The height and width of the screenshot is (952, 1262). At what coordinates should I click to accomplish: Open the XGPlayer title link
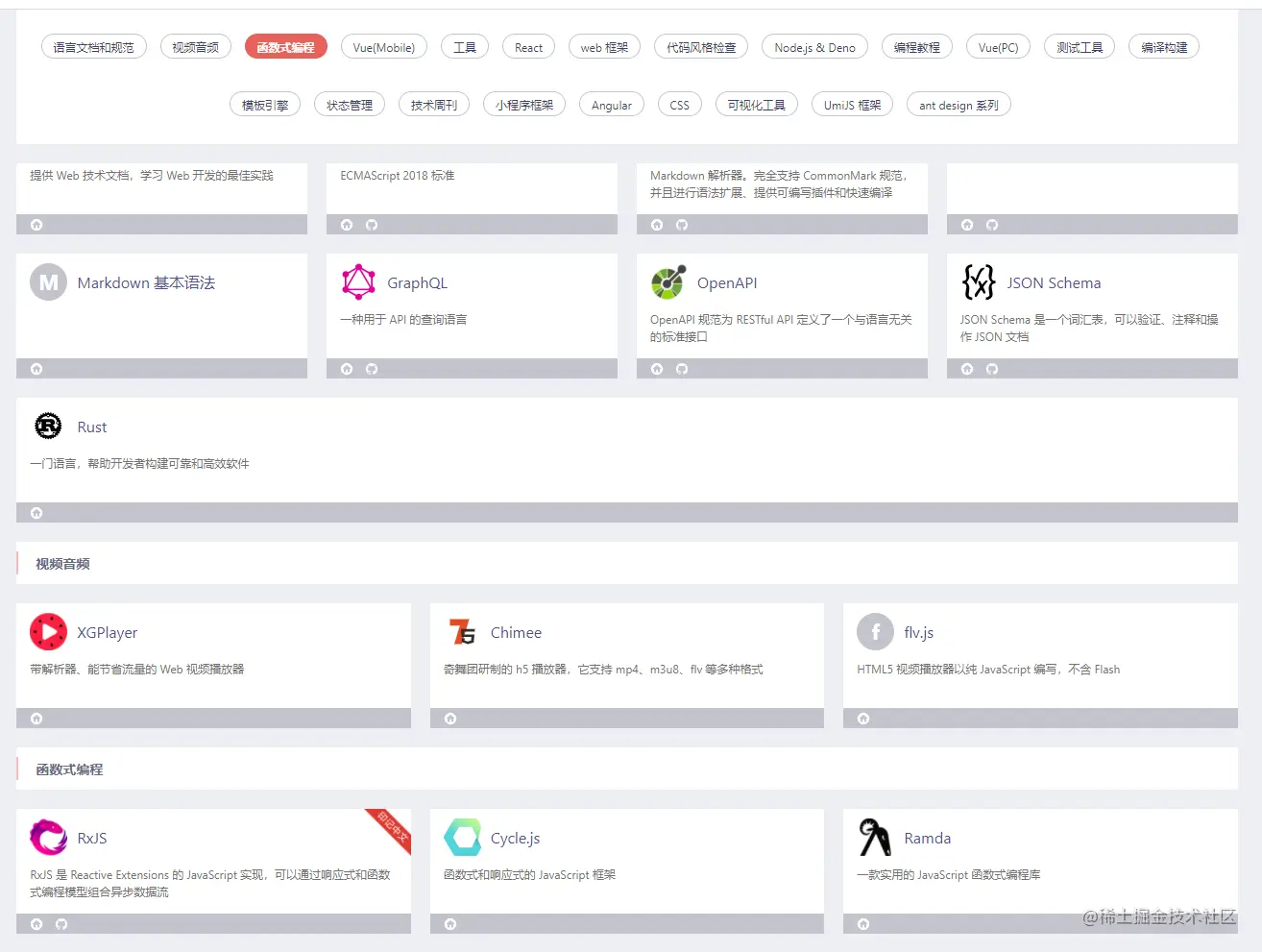108,632
